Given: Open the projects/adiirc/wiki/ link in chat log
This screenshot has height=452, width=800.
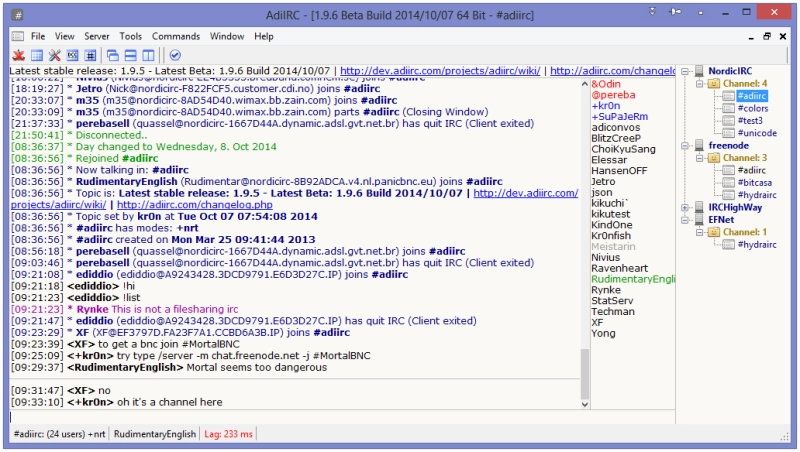Looking at the screenshot, I should point(59,205).
